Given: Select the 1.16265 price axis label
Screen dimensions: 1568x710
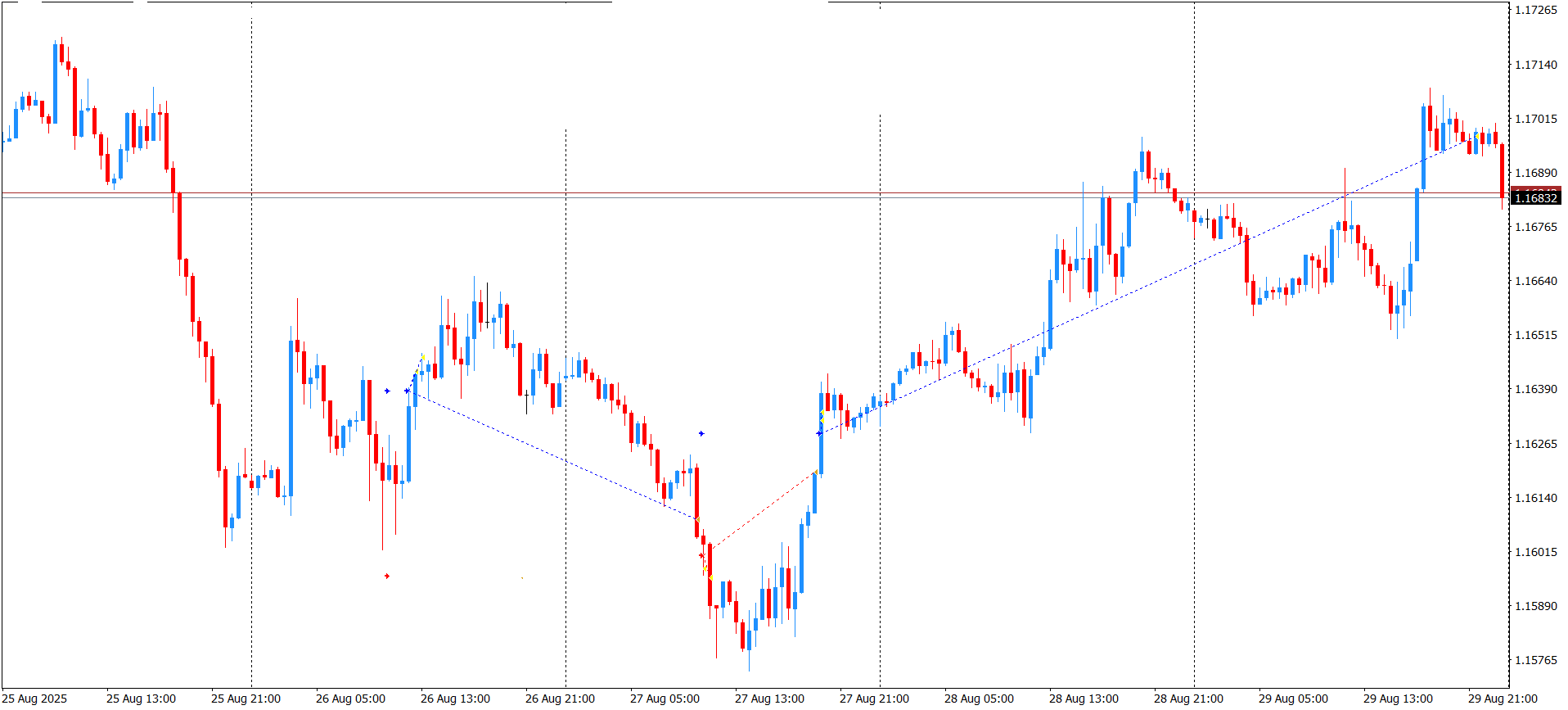Looking at the screenshot, I should [x=1536, y=444].
